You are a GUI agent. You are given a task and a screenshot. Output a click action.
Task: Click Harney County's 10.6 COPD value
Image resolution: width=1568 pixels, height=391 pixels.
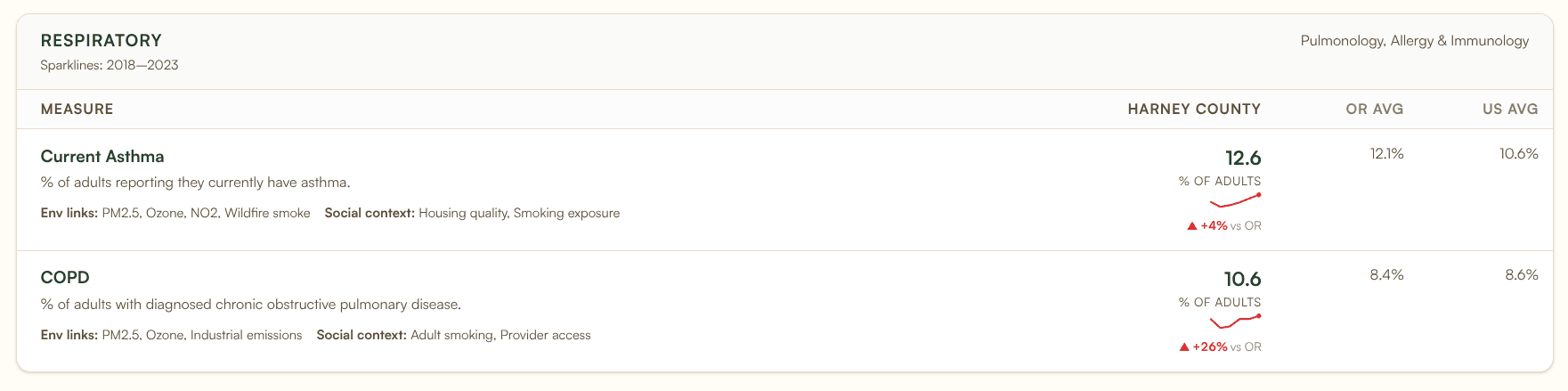[1243, 280]
